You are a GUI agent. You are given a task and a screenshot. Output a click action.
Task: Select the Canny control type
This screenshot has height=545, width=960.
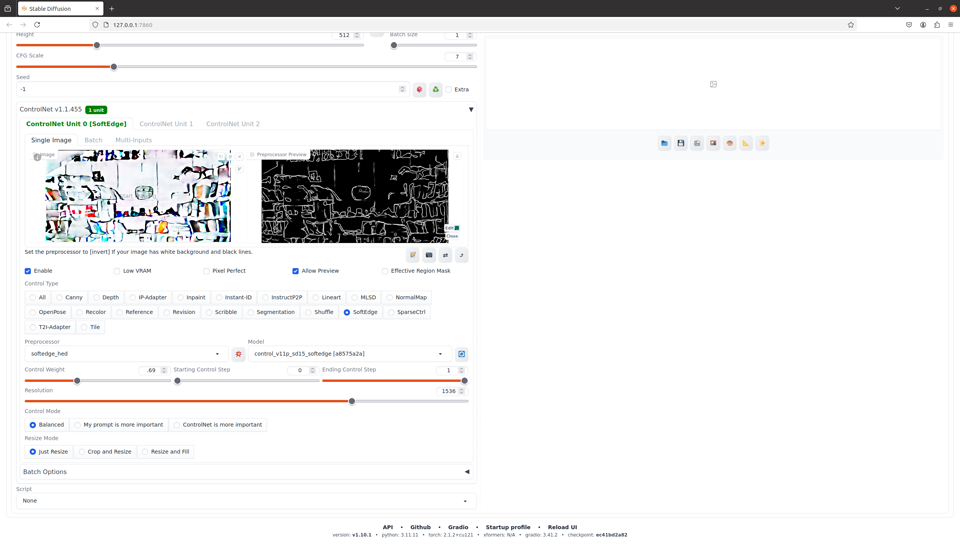[x=69, y=298]
